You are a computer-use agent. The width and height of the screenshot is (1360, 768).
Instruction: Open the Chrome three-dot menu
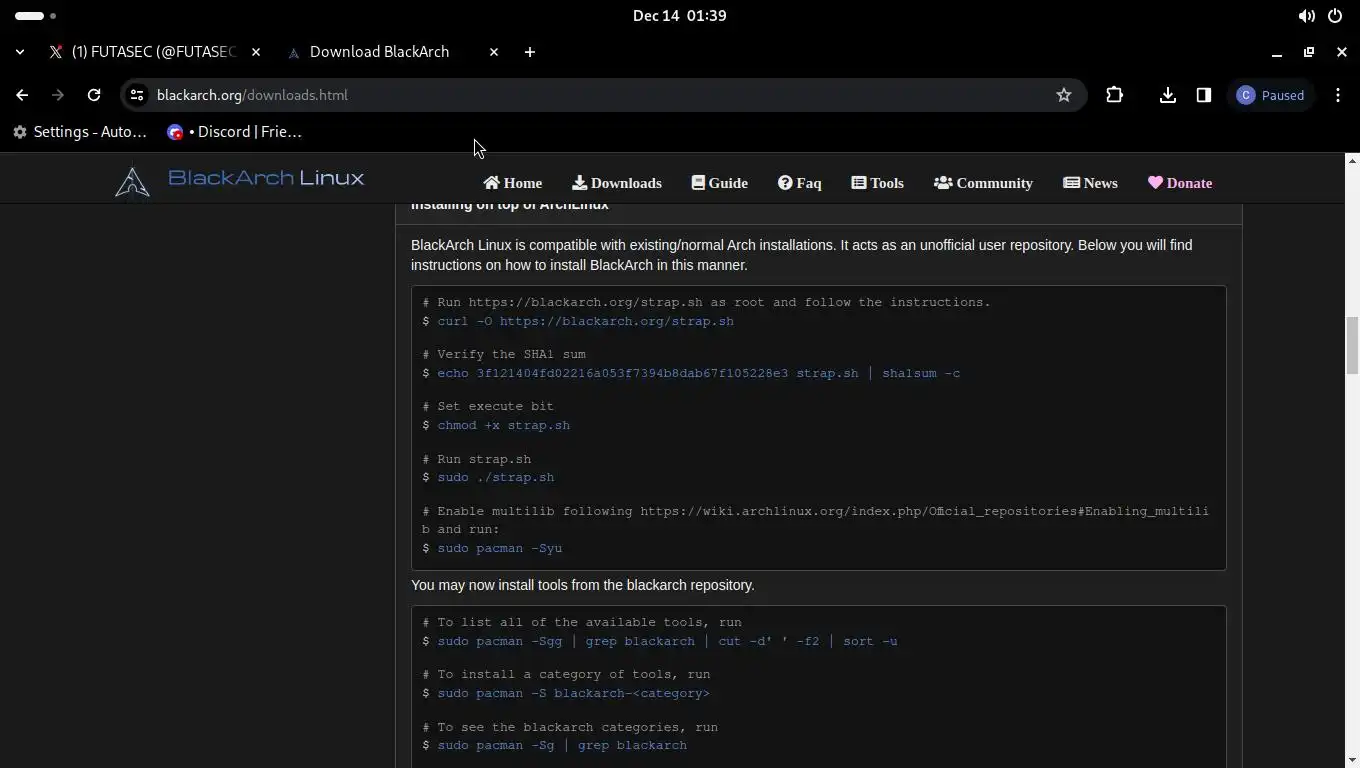[1338, 95]
